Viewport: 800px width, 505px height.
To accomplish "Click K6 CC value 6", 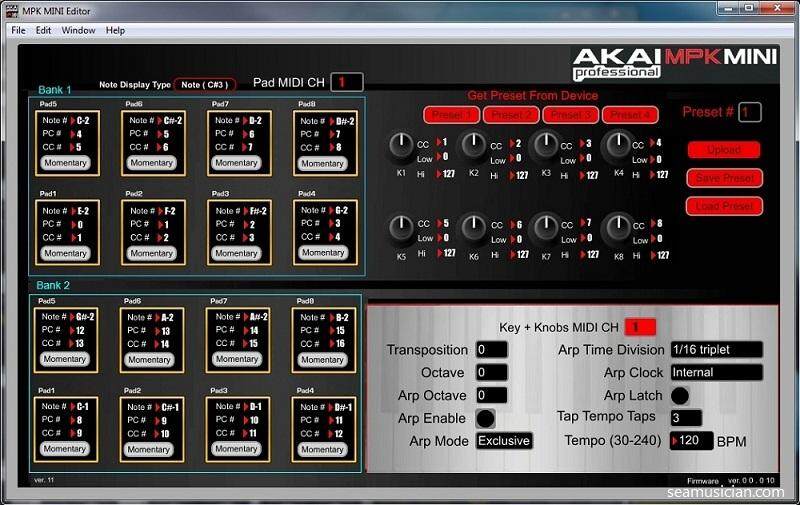I will [519, 224].
